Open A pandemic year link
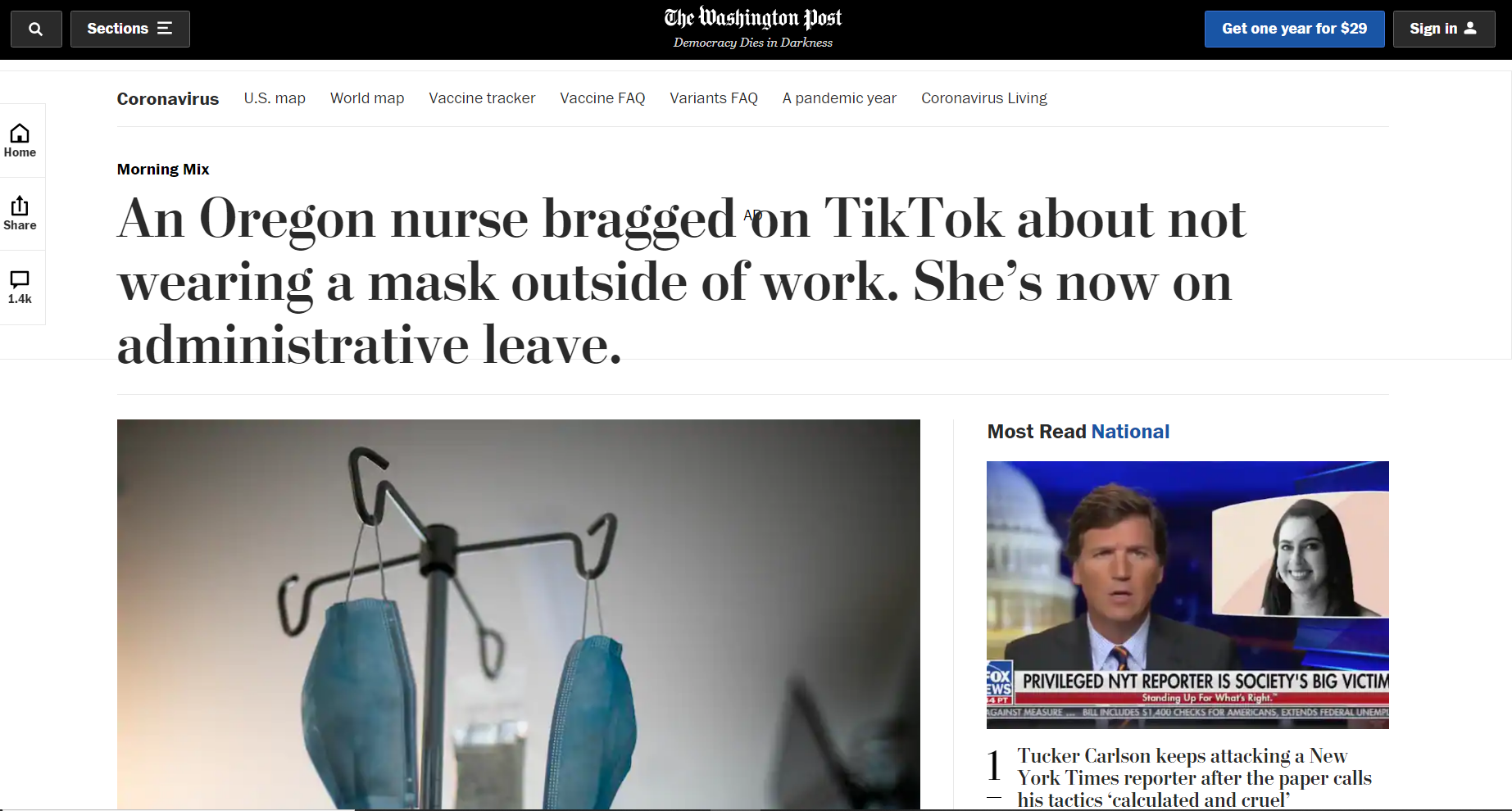 pos(839,98)
